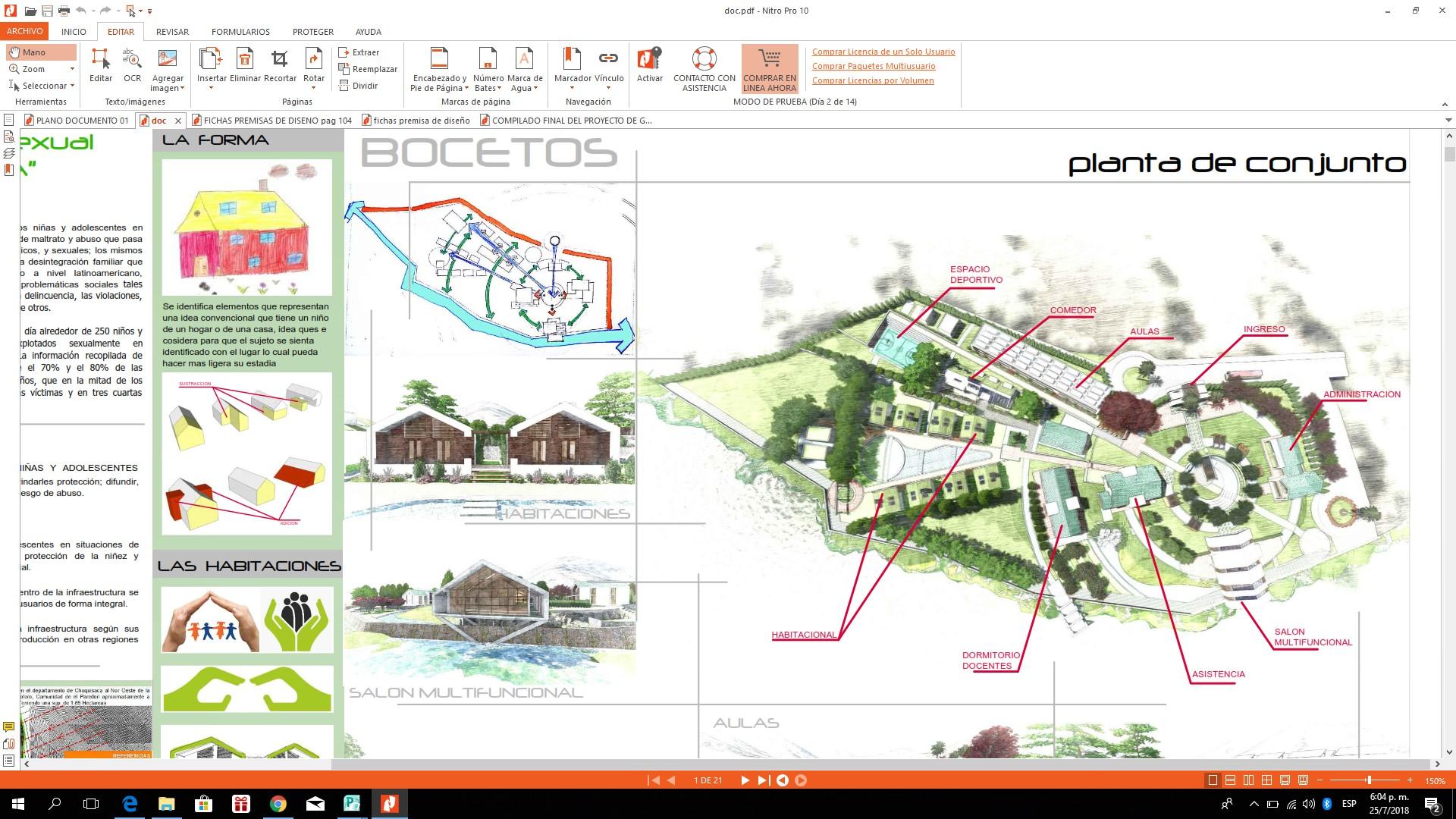Screen dimensions: 1456x819
Task: Enable the Mano hand tool
Action: 41,52
